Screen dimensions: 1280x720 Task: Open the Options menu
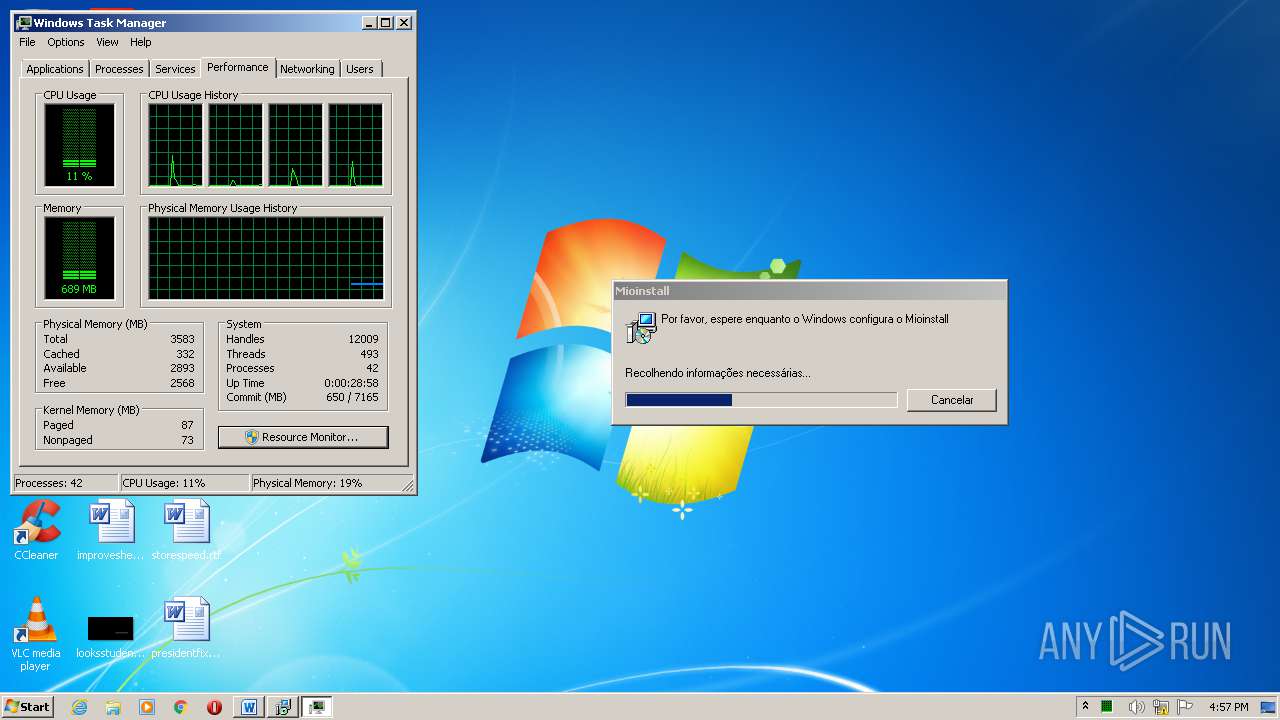pos(66,42)
